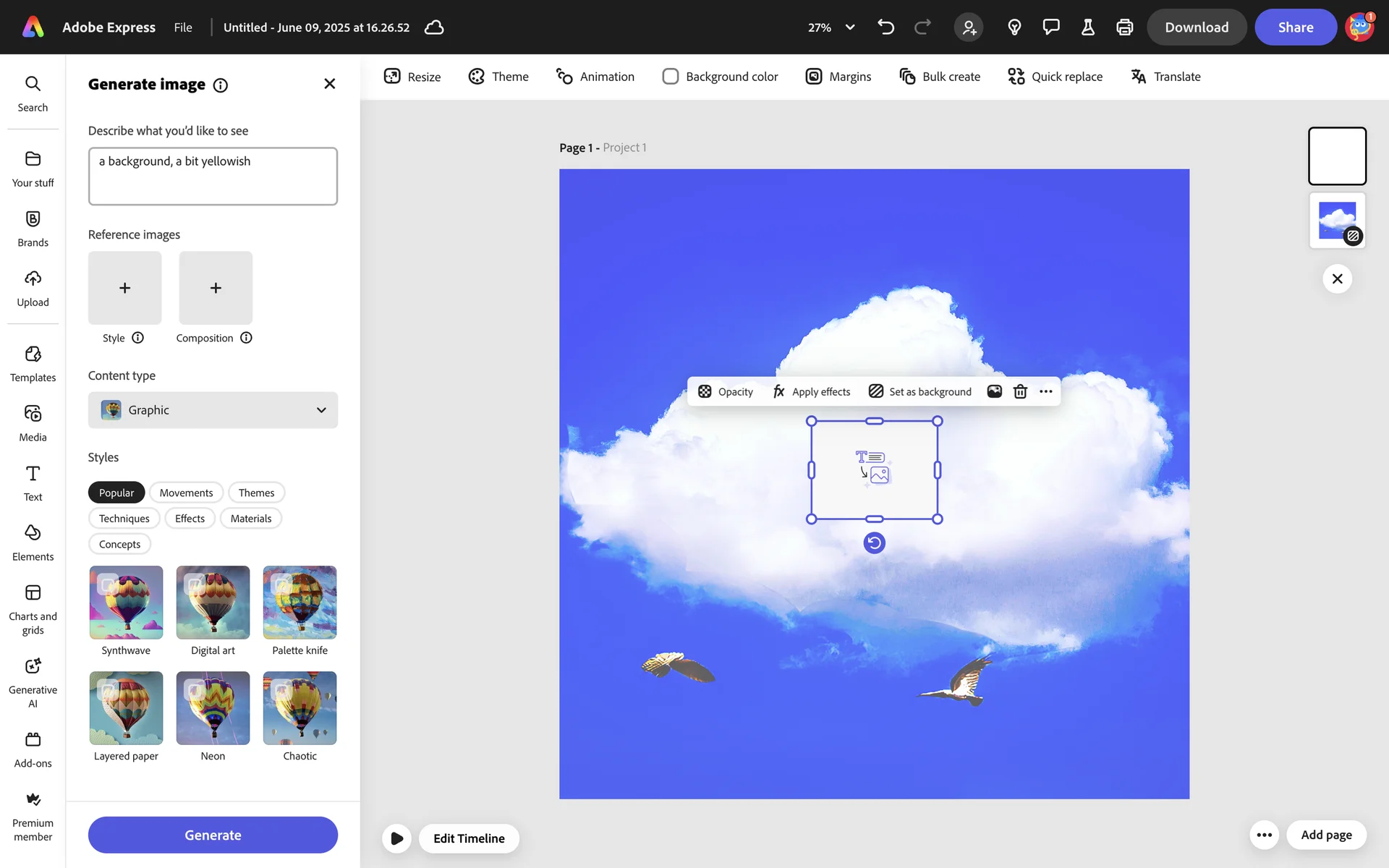Open the Generative AI sidebar panel
Viewport: 1389px width, 868px height.
[33, 681]
